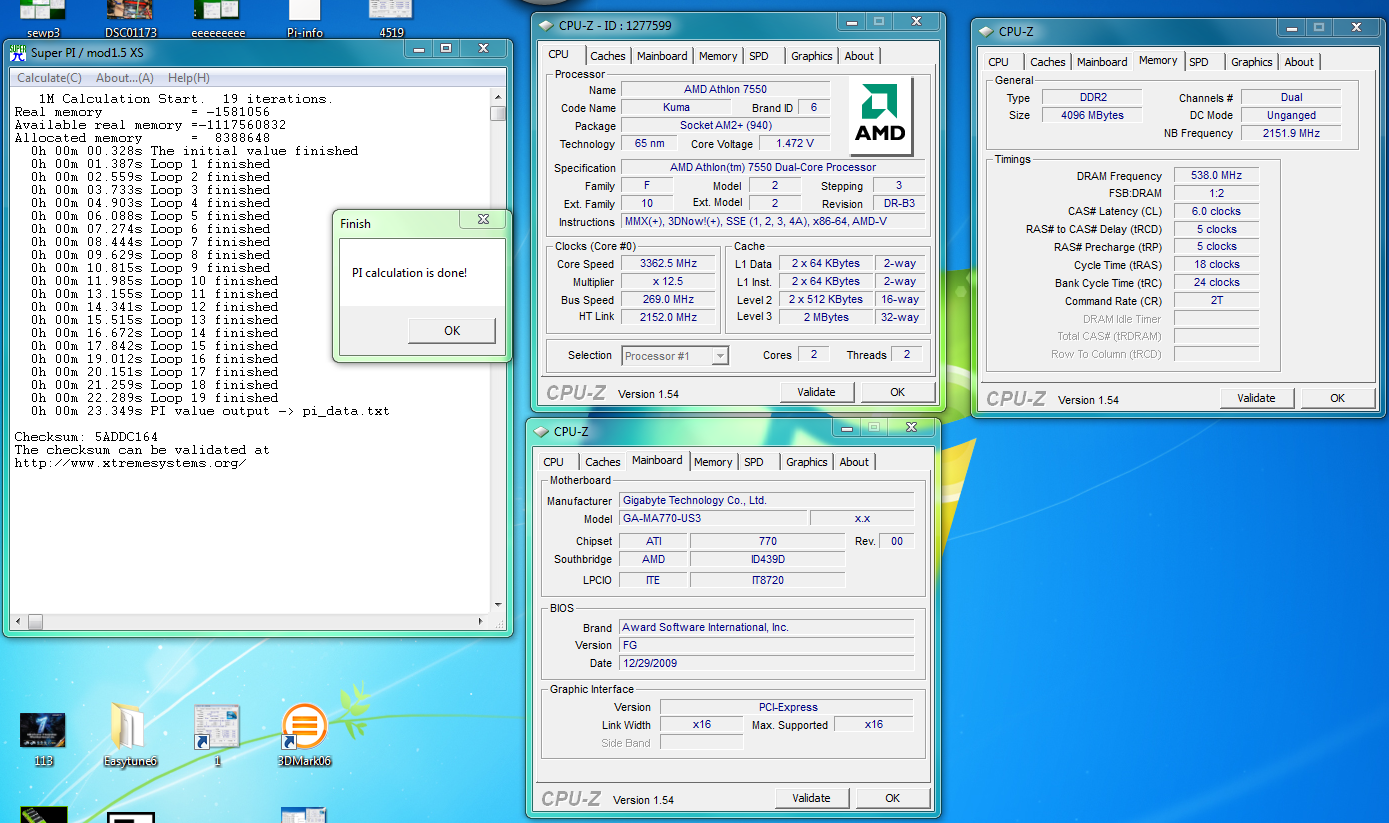
Task: Switch to Memory tab in CPU-Z ID 1277599 window
Action: pyautogui.click(x=718, y=56)
